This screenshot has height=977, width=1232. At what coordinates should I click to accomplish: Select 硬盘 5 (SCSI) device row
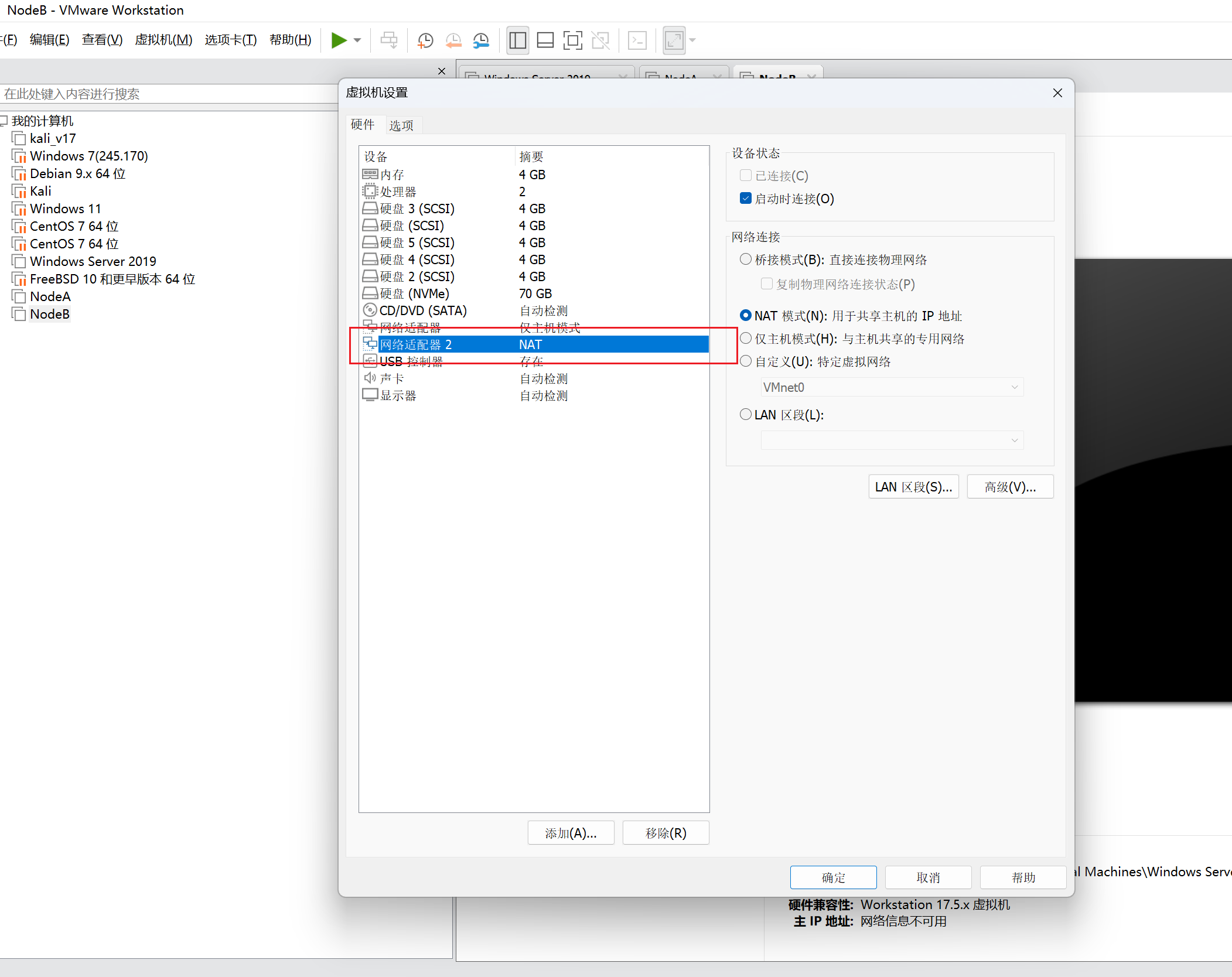pyautogui.click(x=534, y=242)
